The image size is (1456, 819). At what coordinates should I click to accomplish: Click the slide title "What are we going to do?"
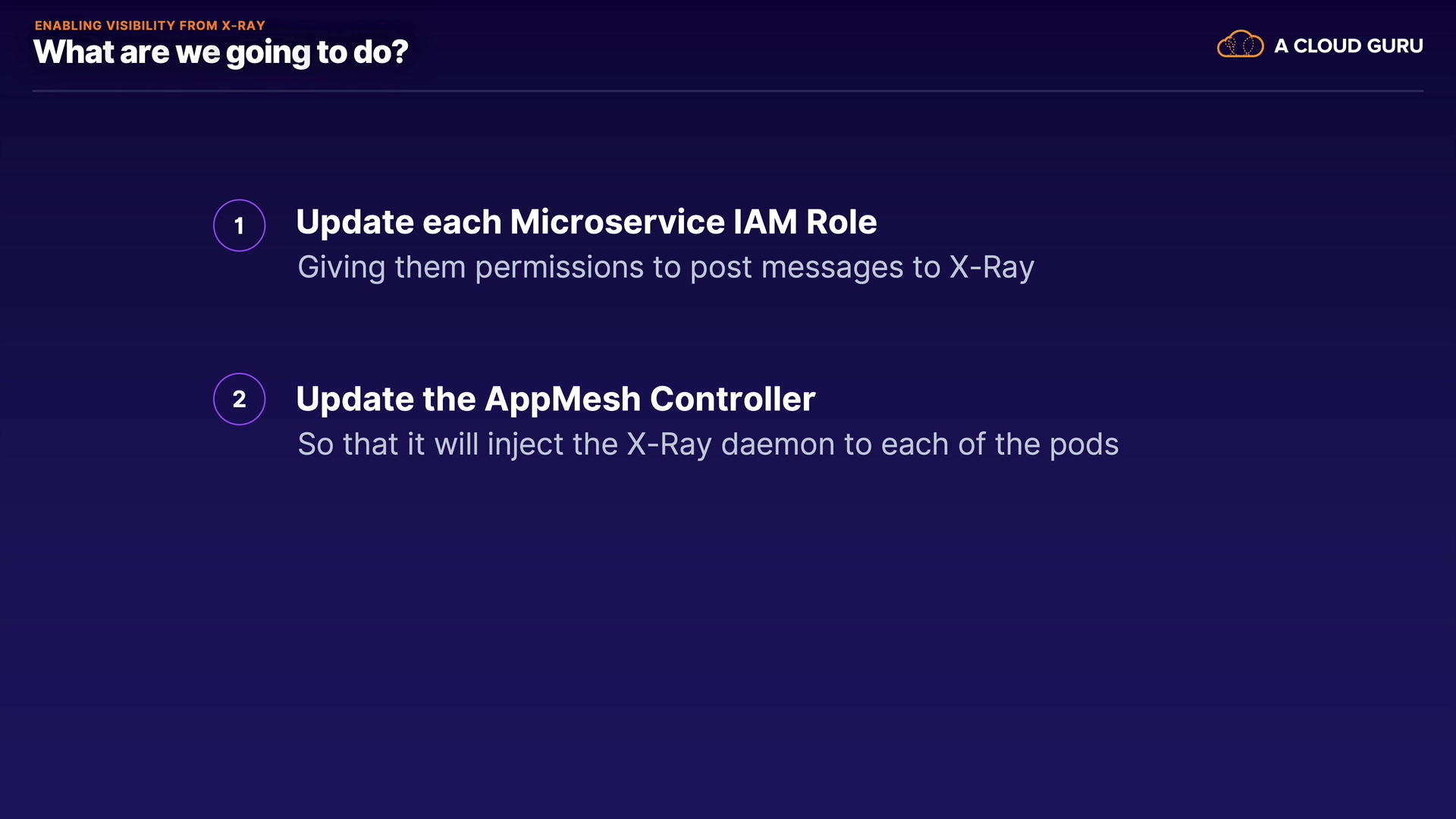[x=221, y=52]
